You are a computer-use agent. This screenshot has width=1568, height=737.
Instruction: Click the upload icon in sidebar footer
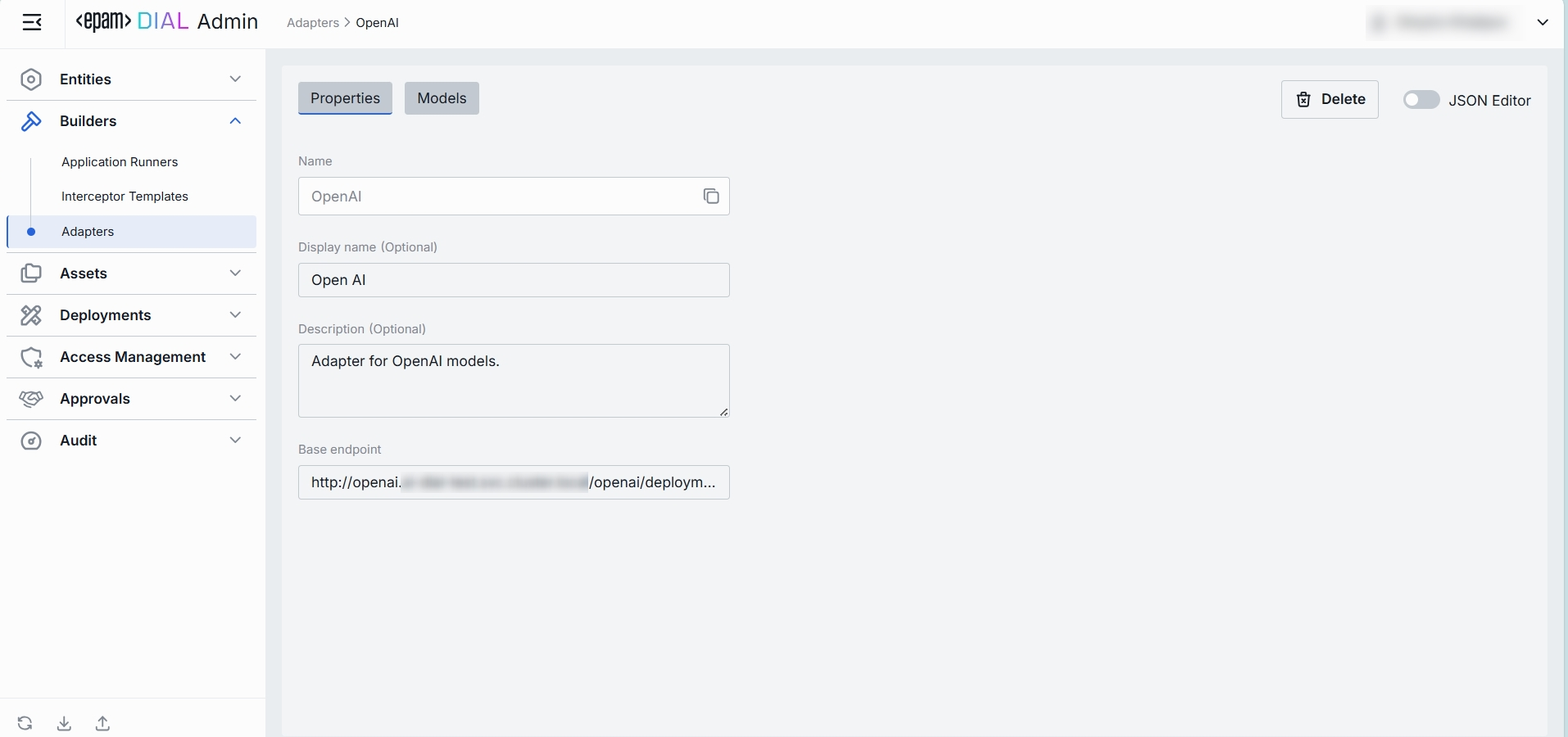tap(102, 723)
